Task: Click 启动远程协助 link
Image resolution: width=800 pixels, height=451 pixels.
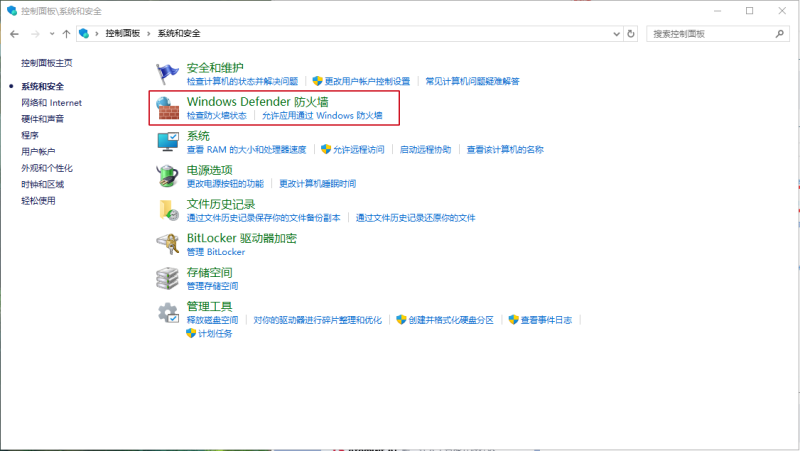Action: point(425,149)
